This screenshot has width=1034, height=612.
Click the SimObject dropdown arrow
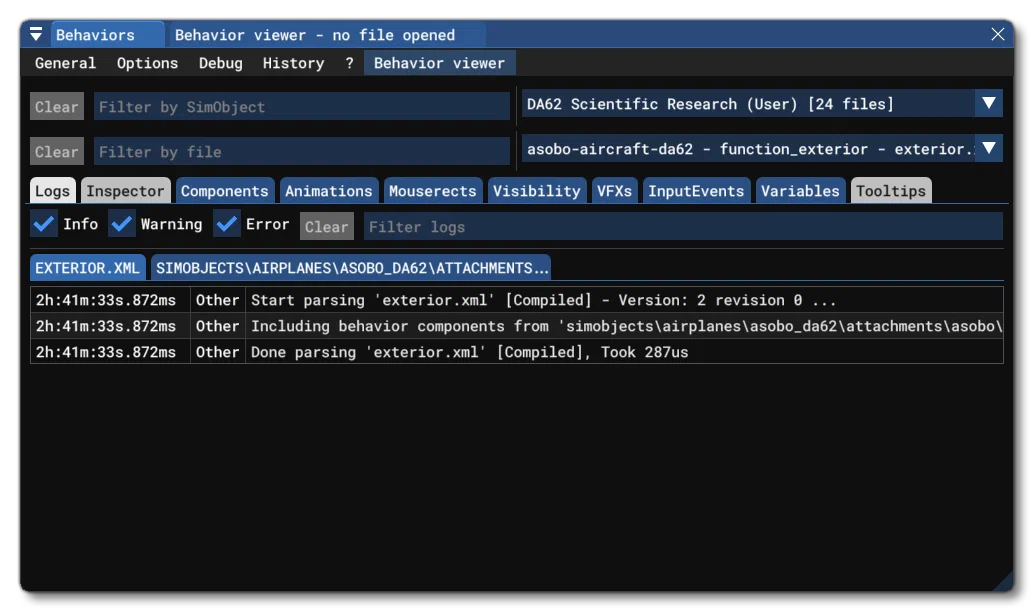tap(988, 104)
